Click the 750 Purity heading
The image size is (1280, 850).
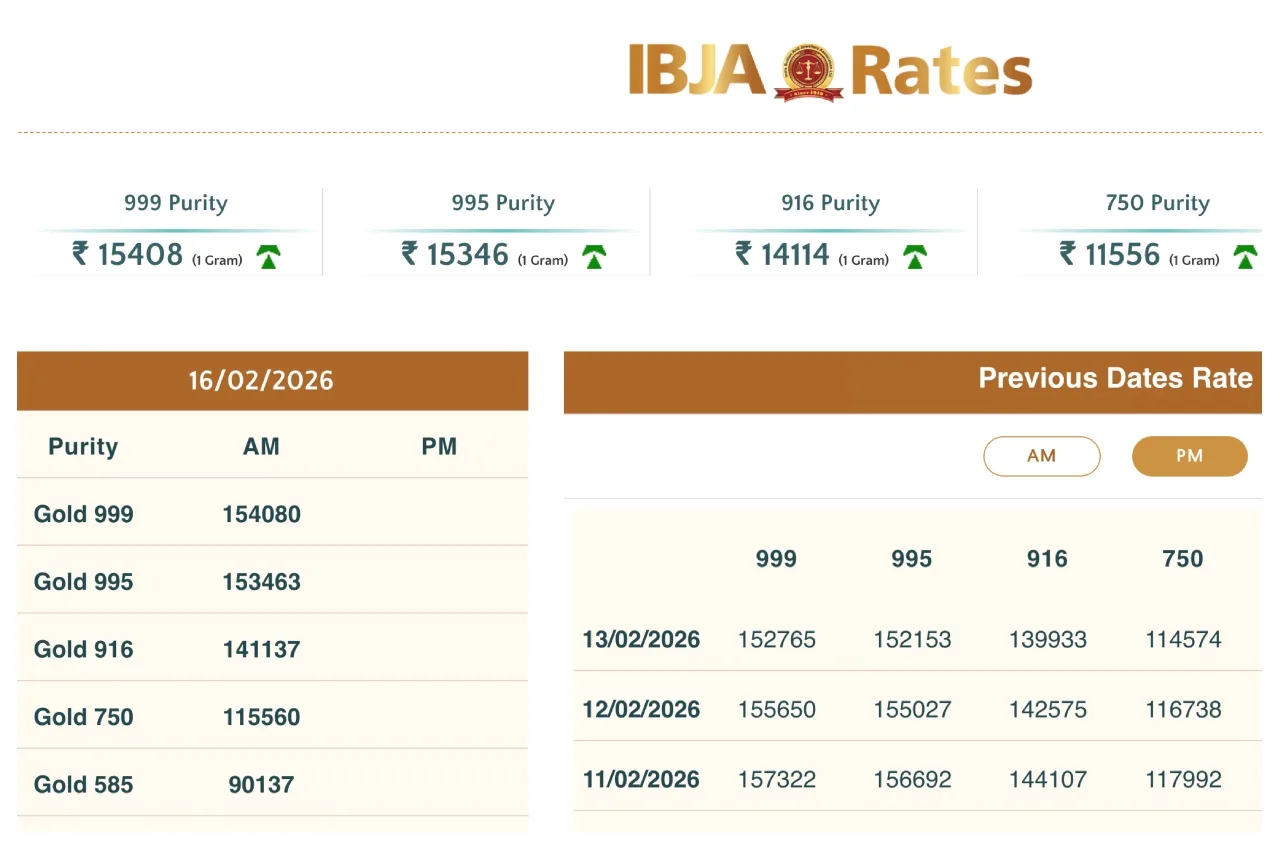coord(1157,203)
